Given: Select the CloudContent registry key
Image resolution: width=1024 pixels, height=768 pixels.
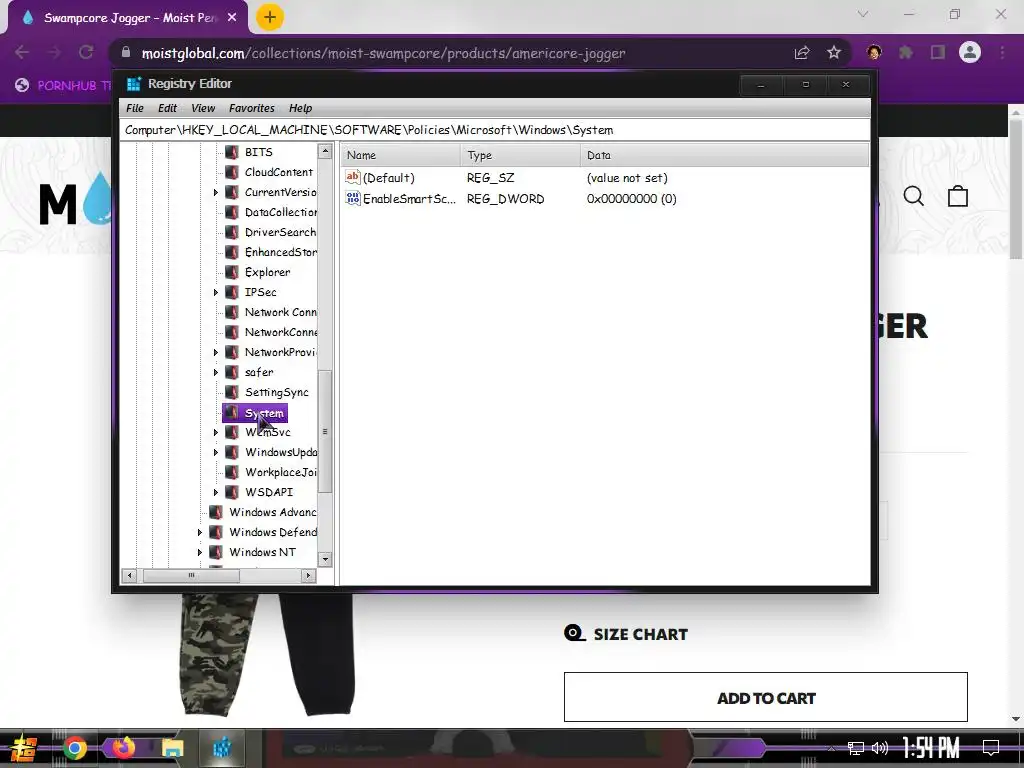Looking at the screenshot, I should point(279,172).
